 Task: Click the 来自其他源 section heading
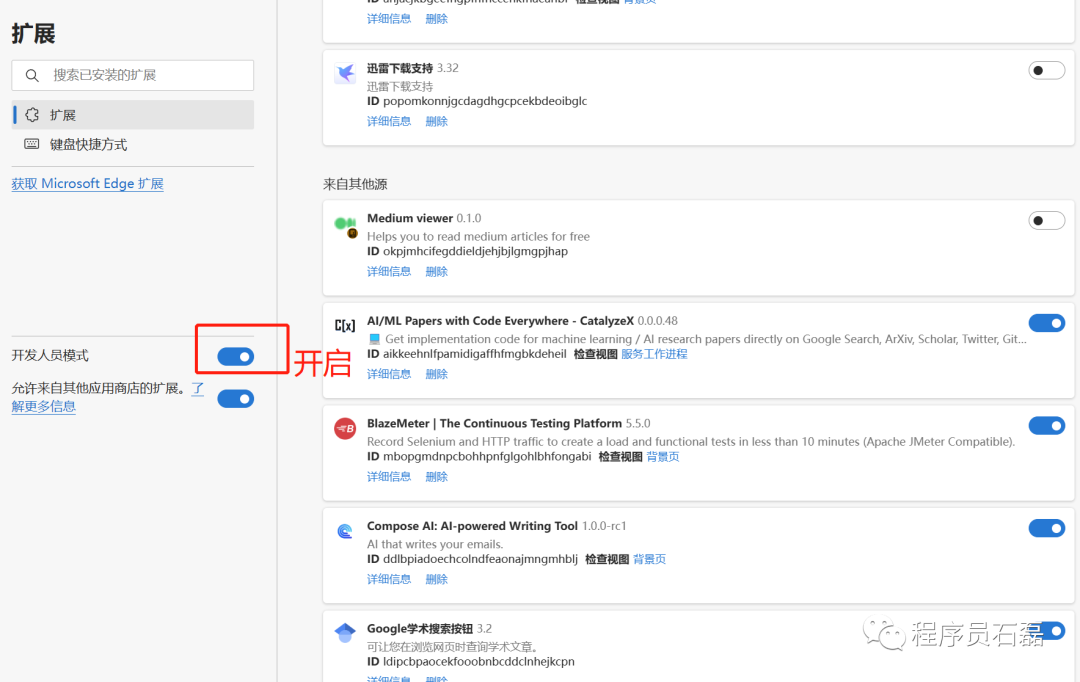point(355,184)
